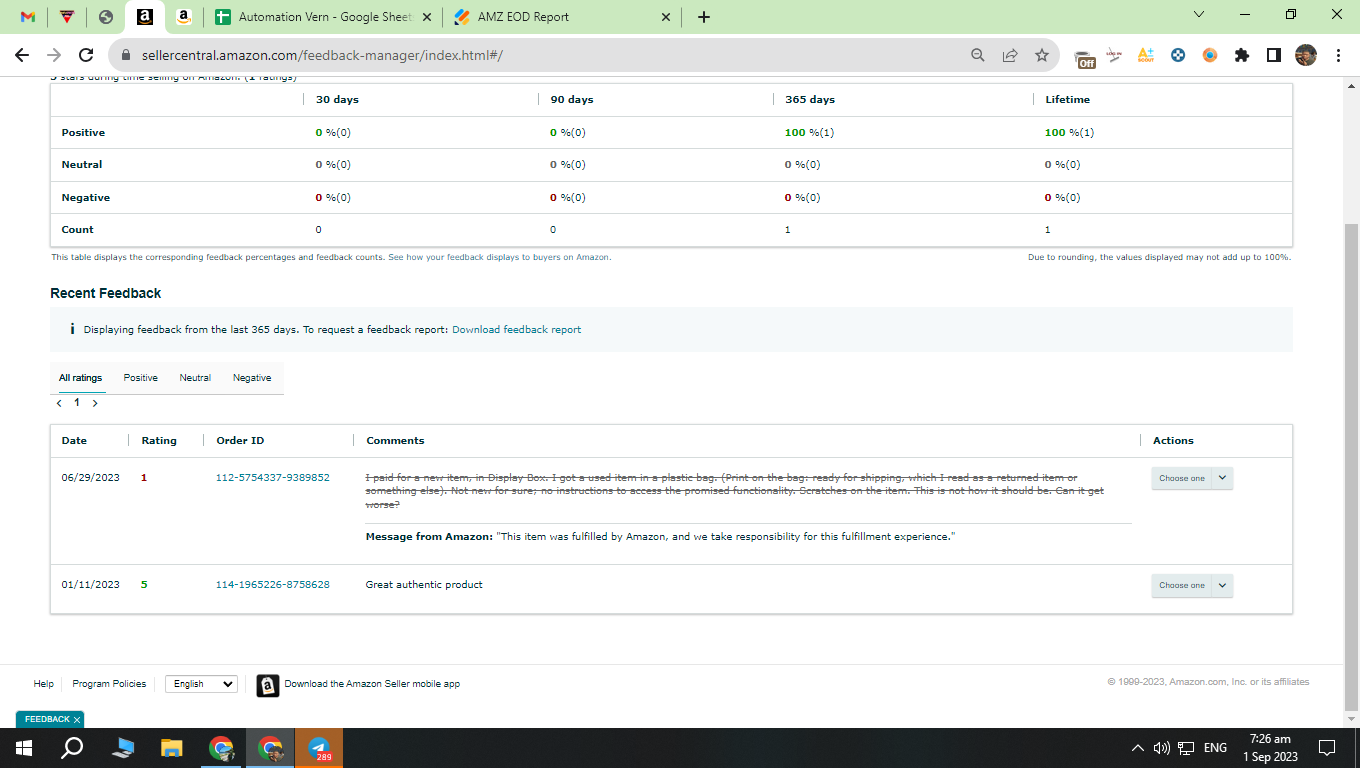Open Choose one dropdown for 01/11/2023 feedback
The height and width of the screenshot is (768, 1360).
pyautogui.click(x=1192, y=585)
